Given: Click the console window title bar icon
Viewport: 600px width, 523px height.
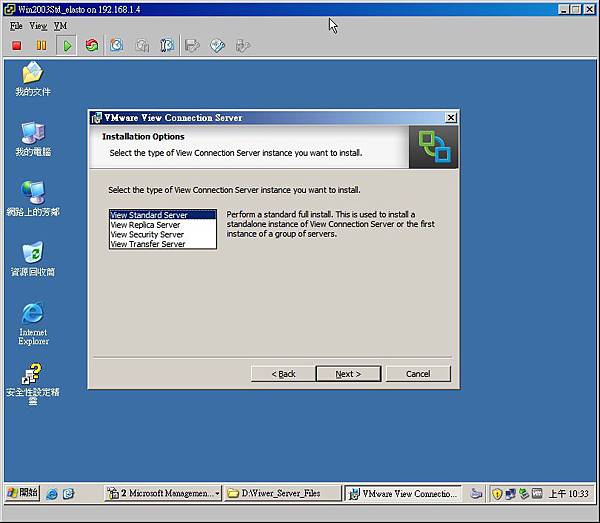Looking at the screenshot, I should click(10, 9).
